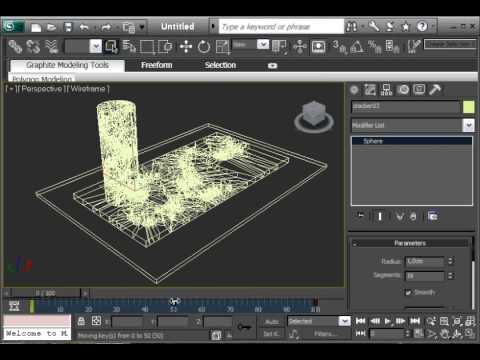Open Select by Name dialog

pyautogui.click(x=129, y=47)
